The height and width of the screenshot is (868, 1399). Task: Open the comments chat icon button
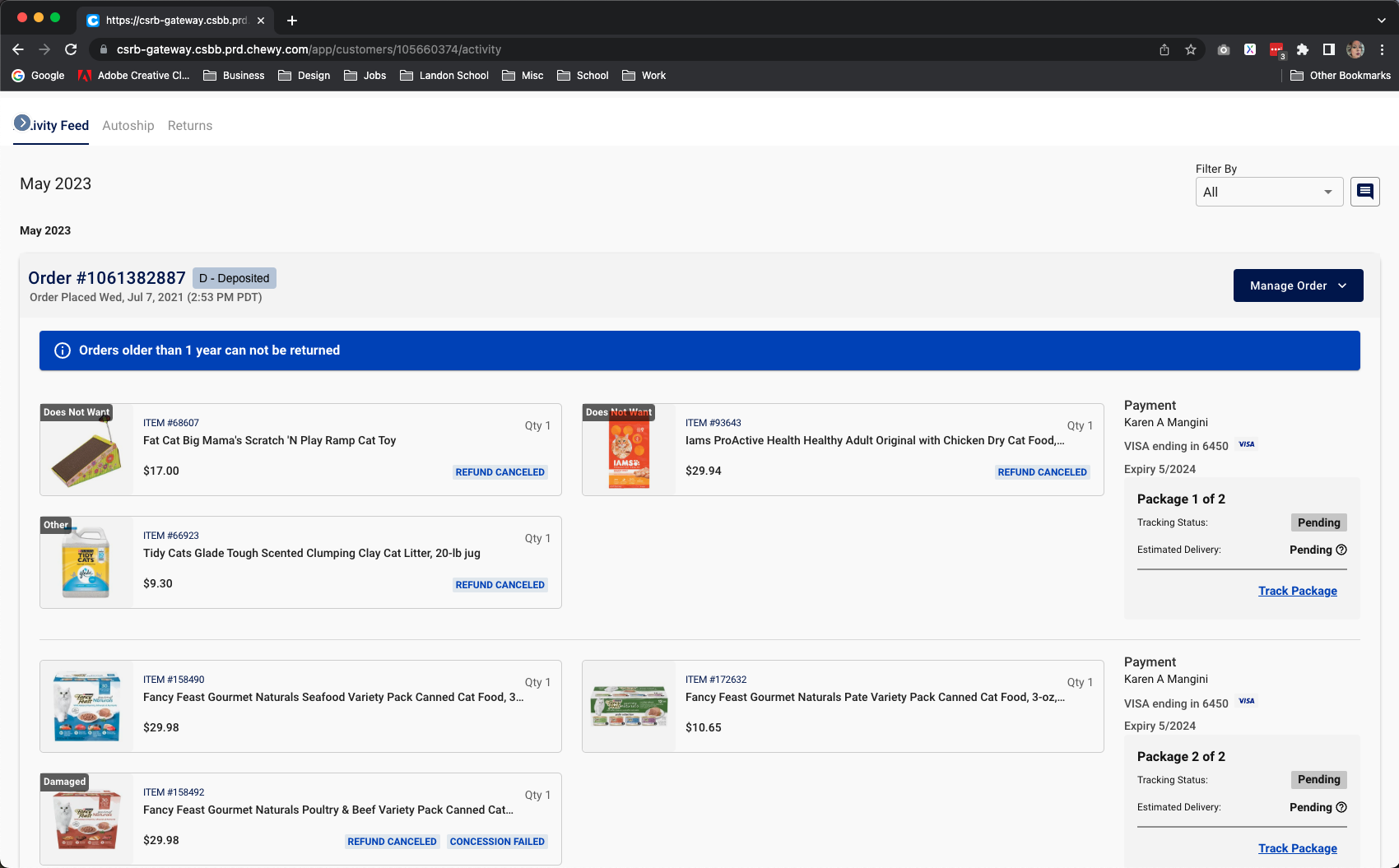click(x=1365, y=192)
